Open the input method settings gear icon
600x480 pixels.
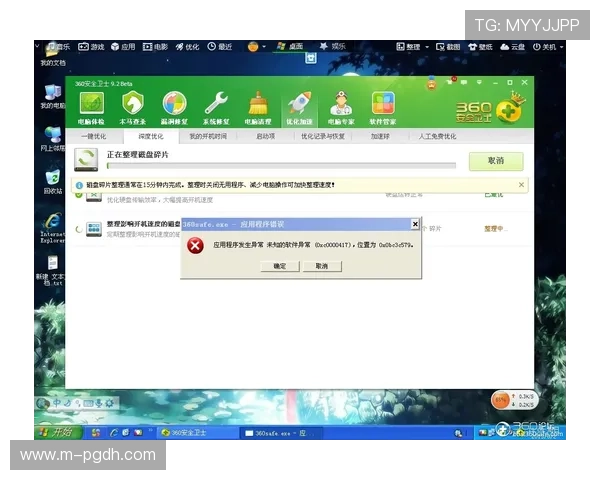point(109,403)
